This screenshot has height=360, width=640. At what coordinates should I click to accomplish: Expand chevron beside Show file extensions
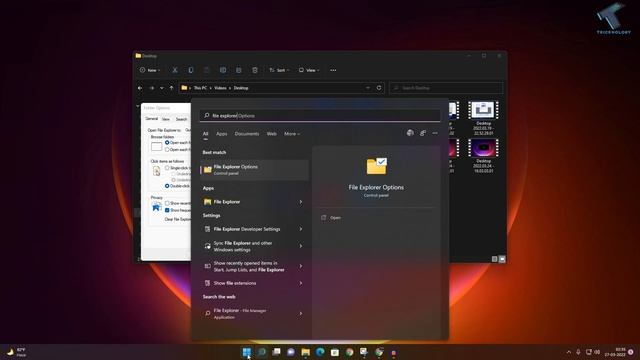(x=301, y=283)
